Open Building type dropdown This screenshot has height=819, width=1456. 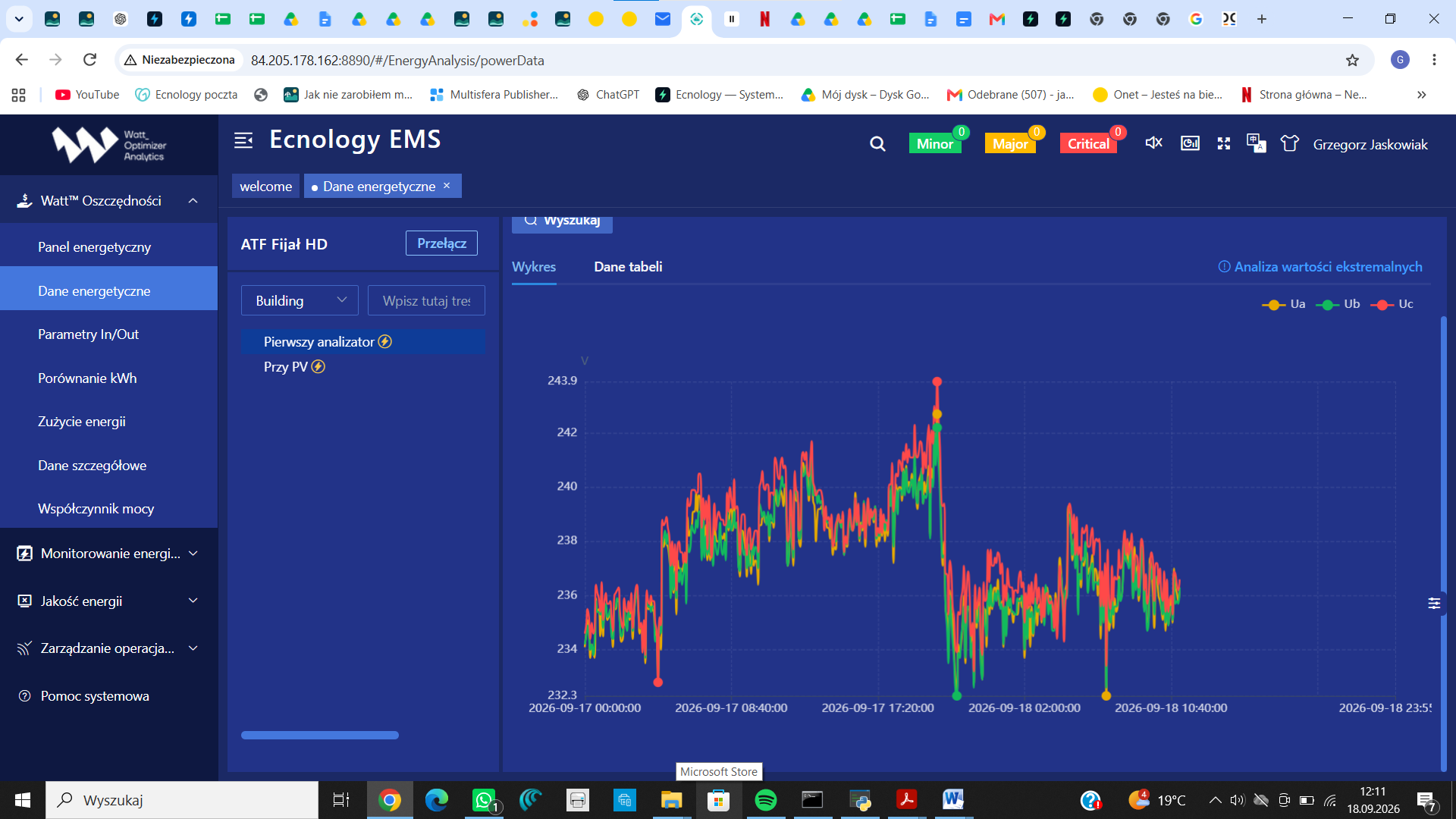click(300, 300)
